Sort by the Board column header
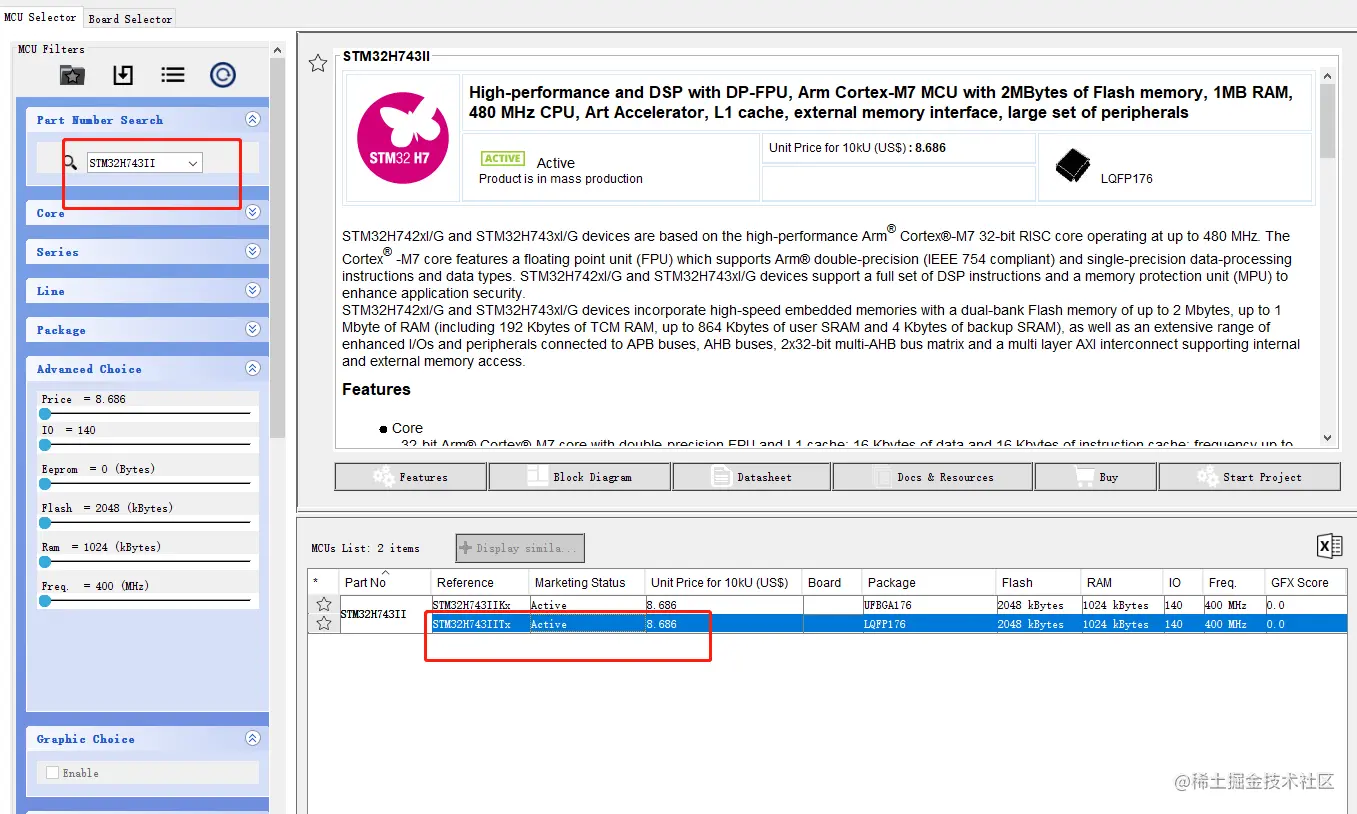 pyautogui.click(x=832, y=582)
